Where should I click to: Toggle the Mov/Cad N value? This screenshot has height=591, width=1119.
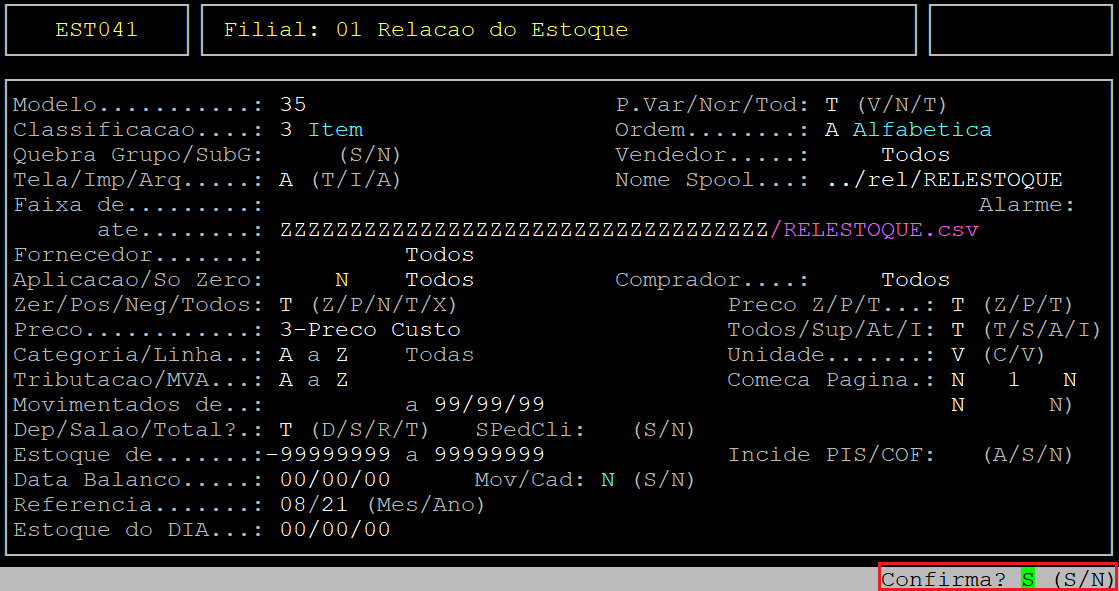point(607,480)
